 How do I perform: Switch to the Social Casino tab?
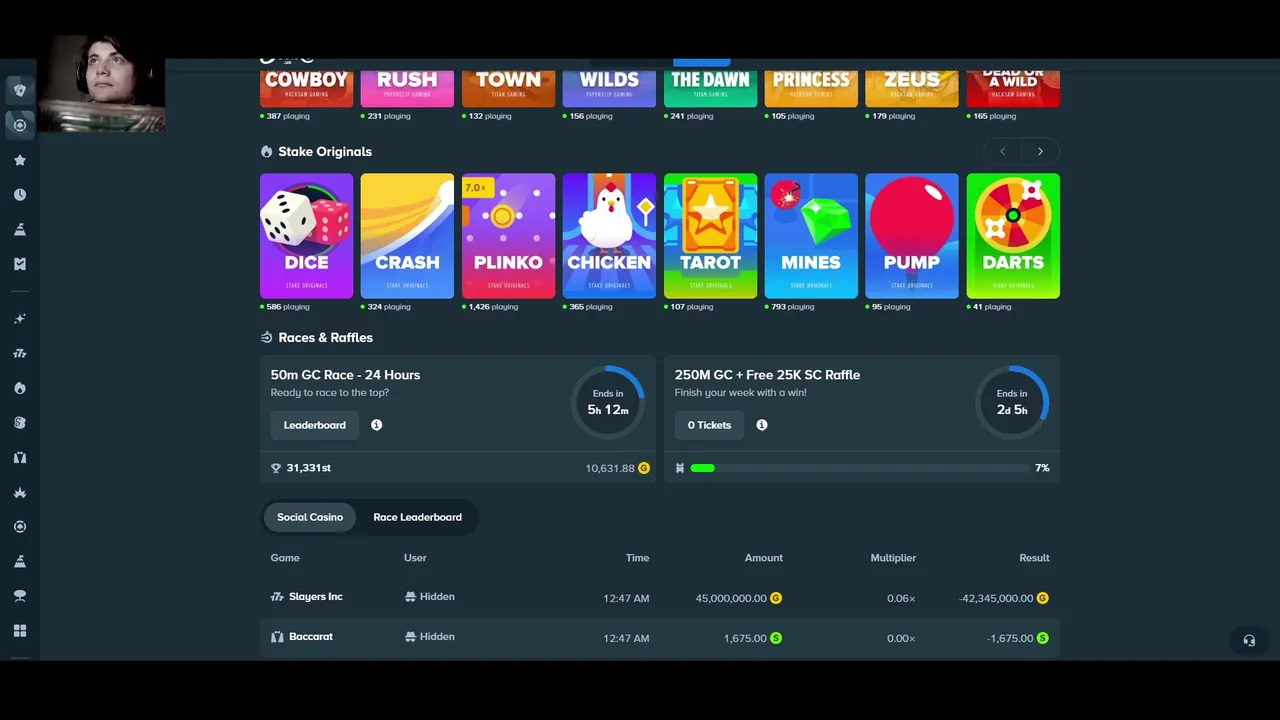point(310,517)
